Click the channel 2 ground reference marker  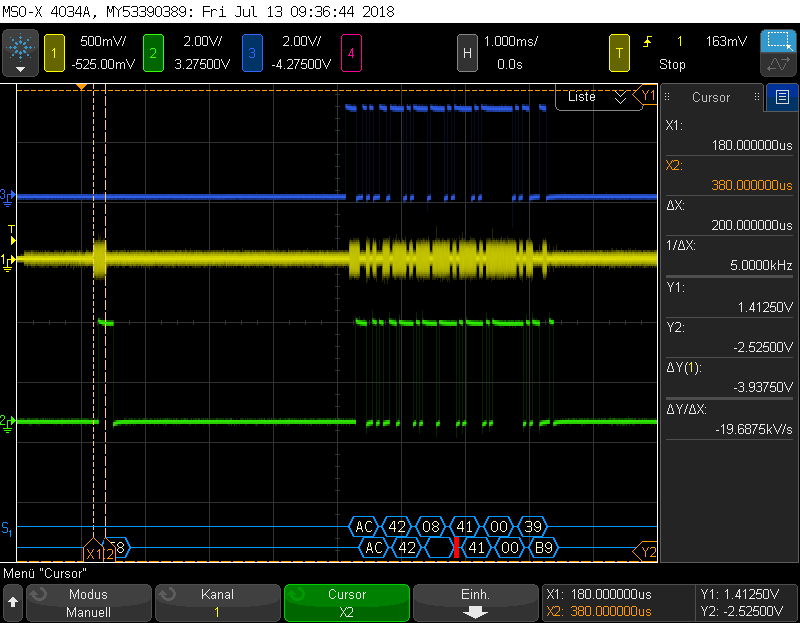(x=8, y=423)
